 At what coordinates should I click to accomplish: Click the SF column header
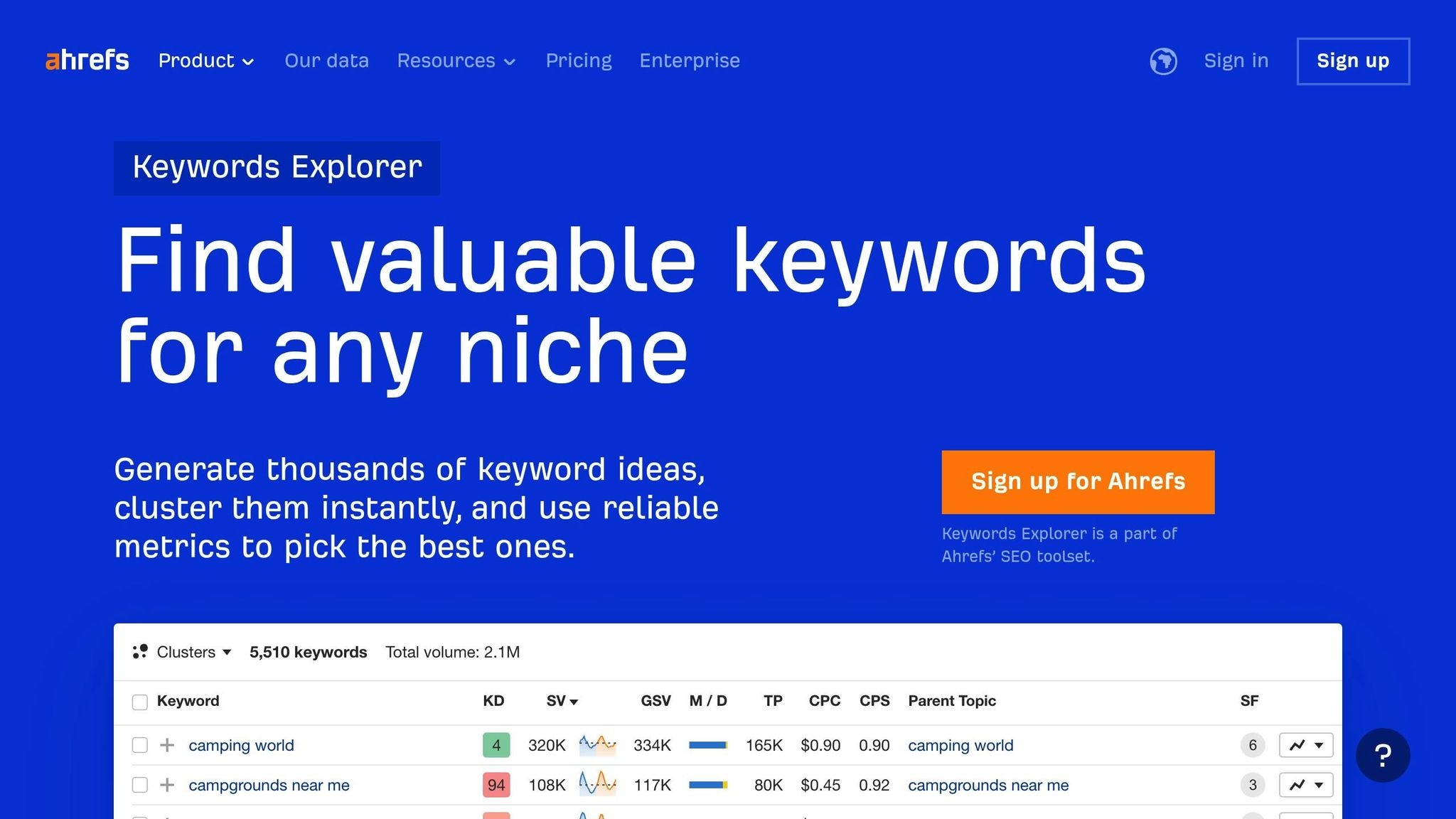[1249, 701]
